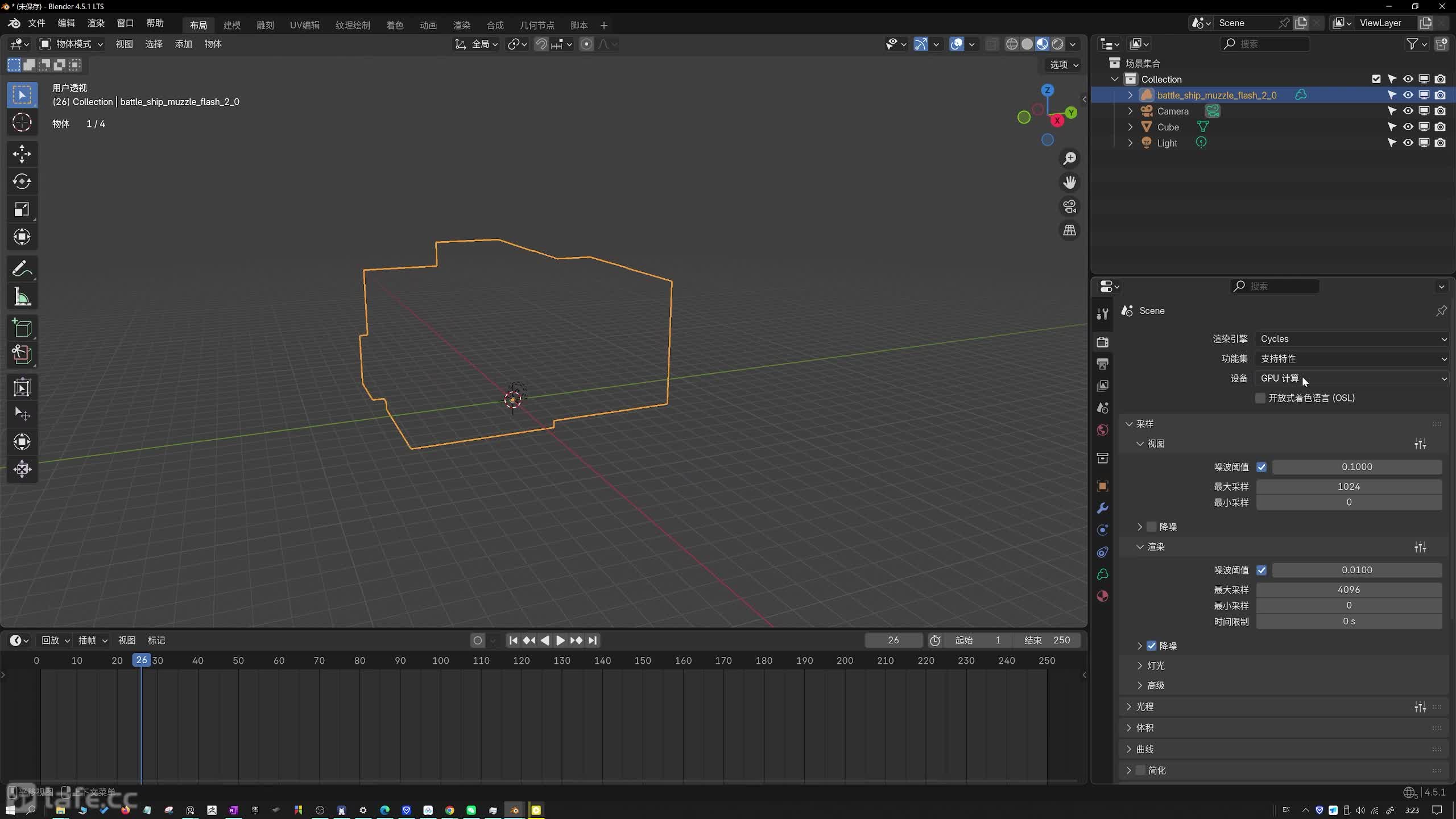Toggle render denoising checkbox
Viewport: 1456px width, 819px height.
1152,646
